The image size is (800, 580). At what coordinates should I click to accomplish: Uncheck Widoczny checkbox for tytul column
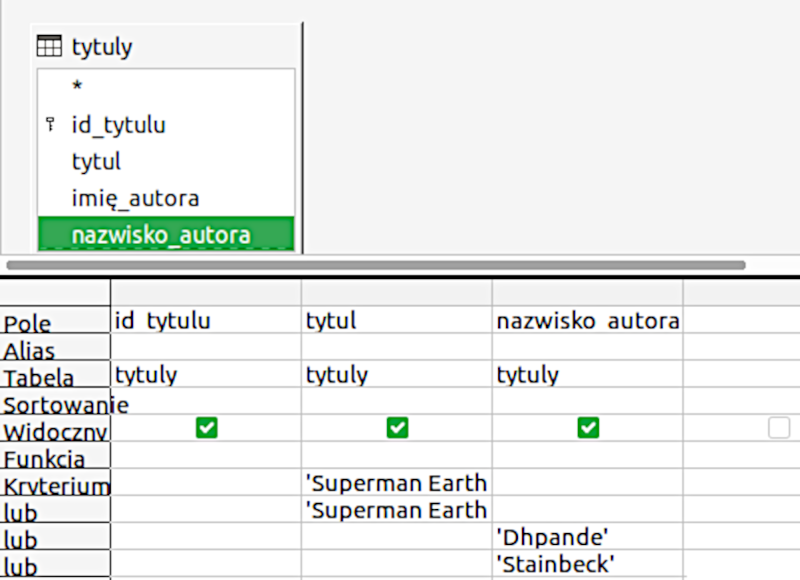click(x=397, y=428)
